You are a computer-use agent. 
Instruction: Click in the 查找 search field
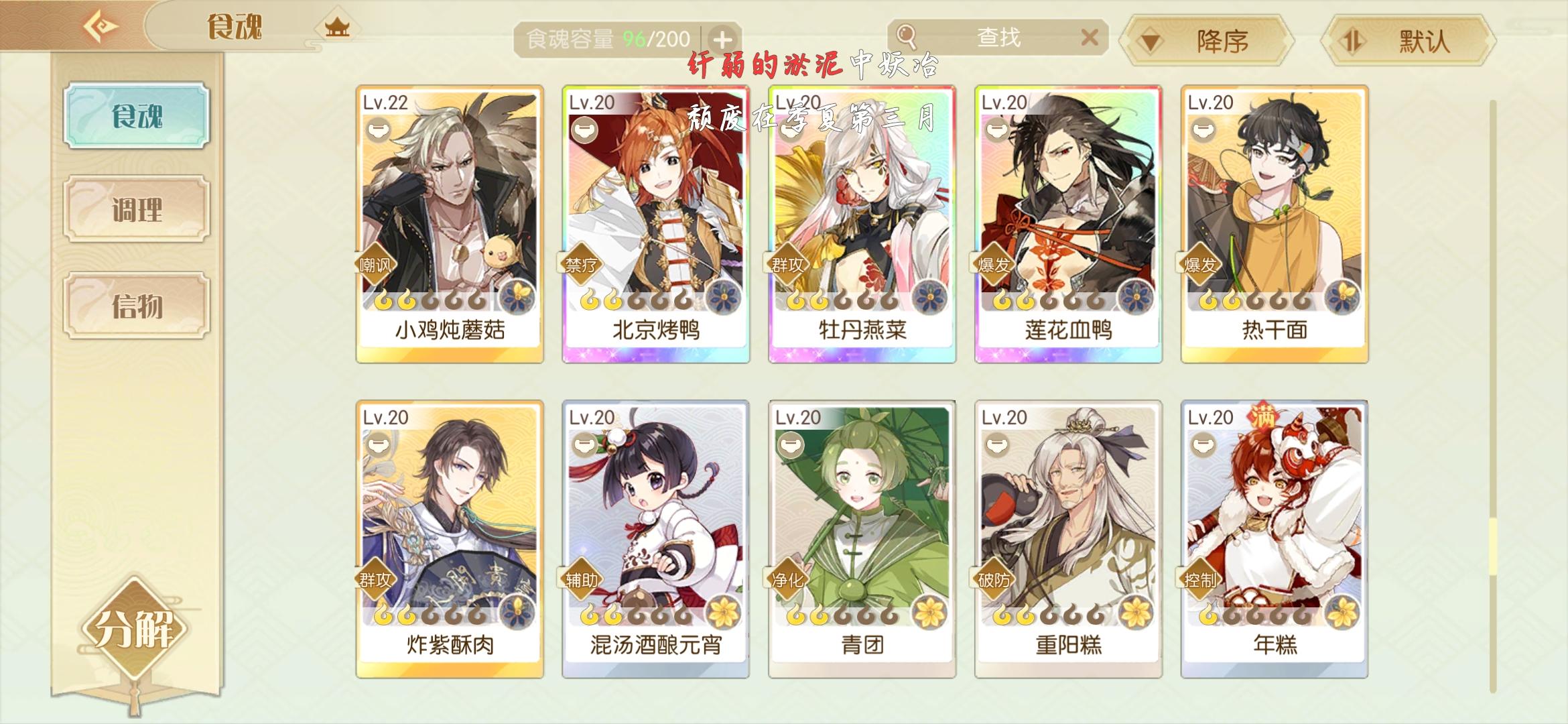pos(998,38)
